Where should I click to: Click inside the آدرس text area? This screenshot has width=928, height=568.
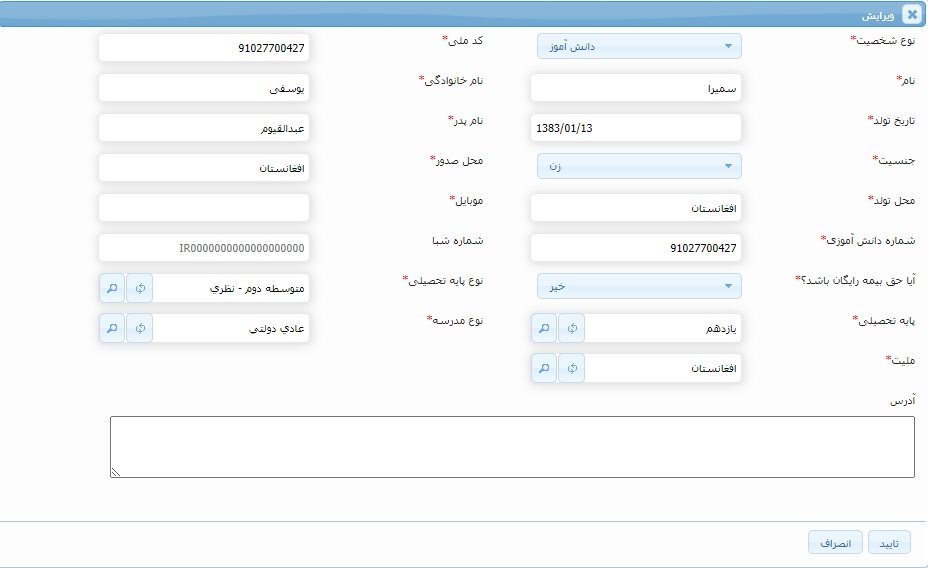pos(512,447)
